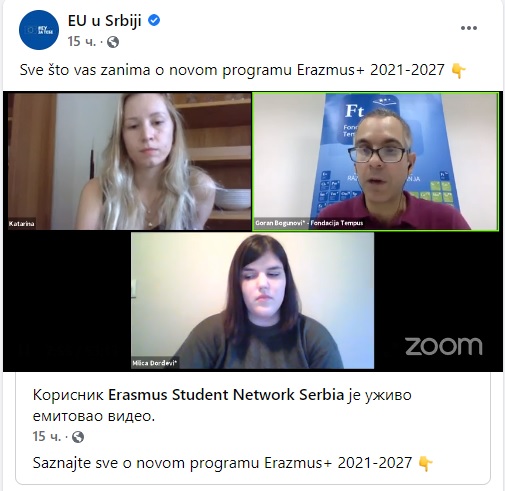Image resolution: width=505 pixels, height=491 pixels.
Task: Click the Erasmus Student Network Serbia link
Action: [x=226, y=395]
